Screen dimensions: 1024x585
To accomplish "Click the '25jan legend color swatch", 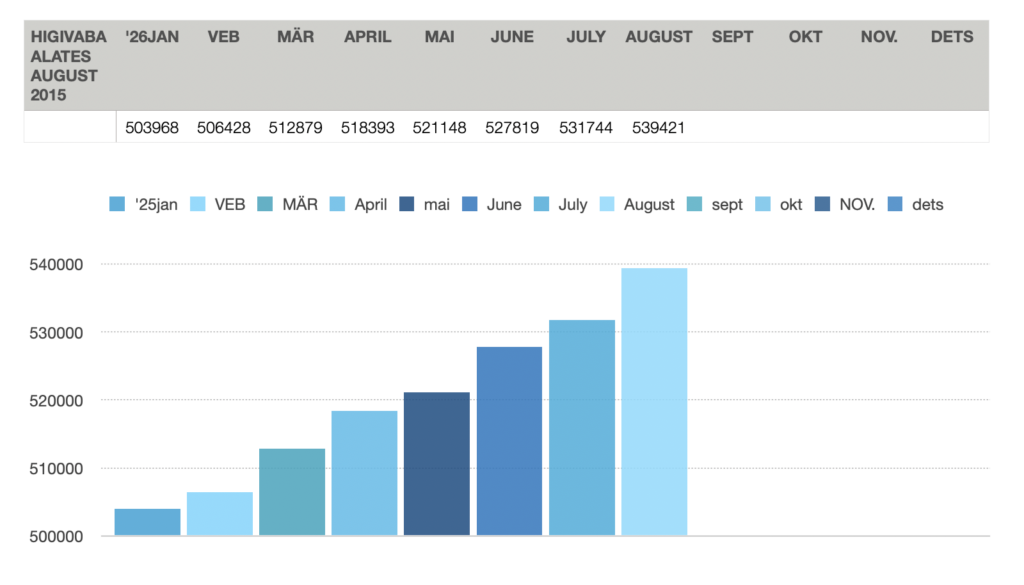I will pos(117,204).
